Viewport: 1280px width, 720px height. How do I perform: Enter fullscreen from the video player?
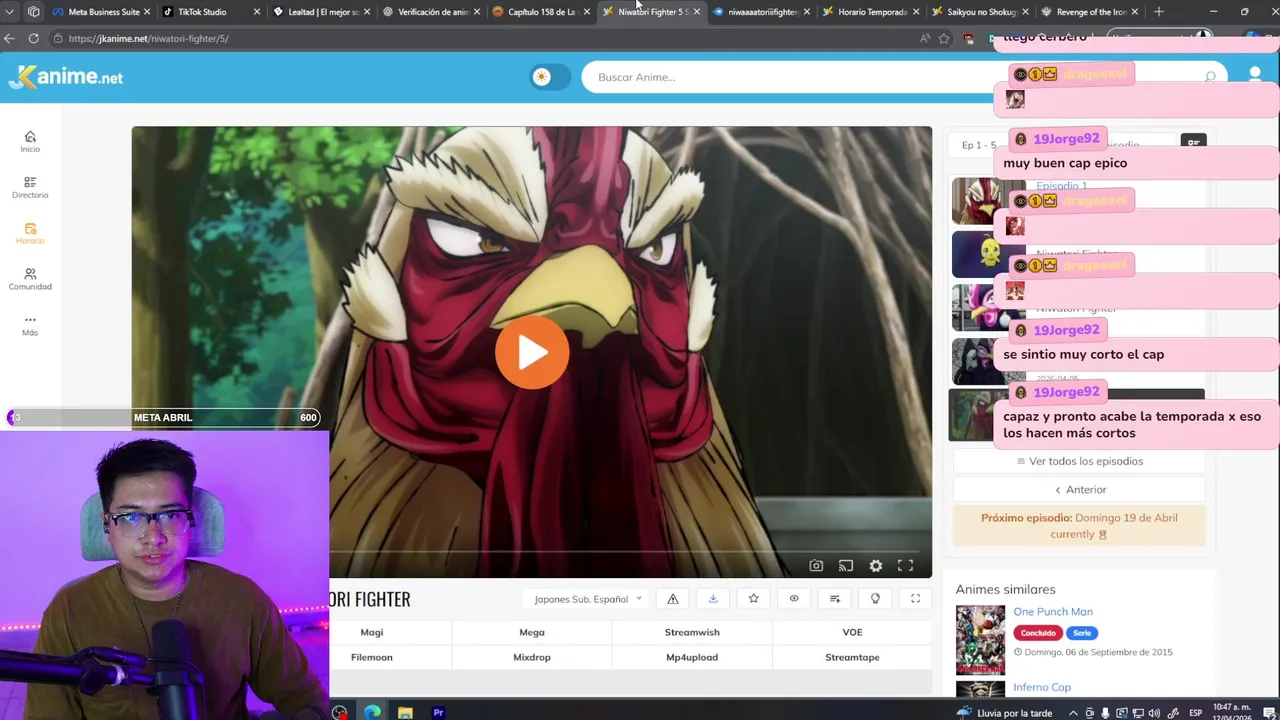click(x=906, y=566)
